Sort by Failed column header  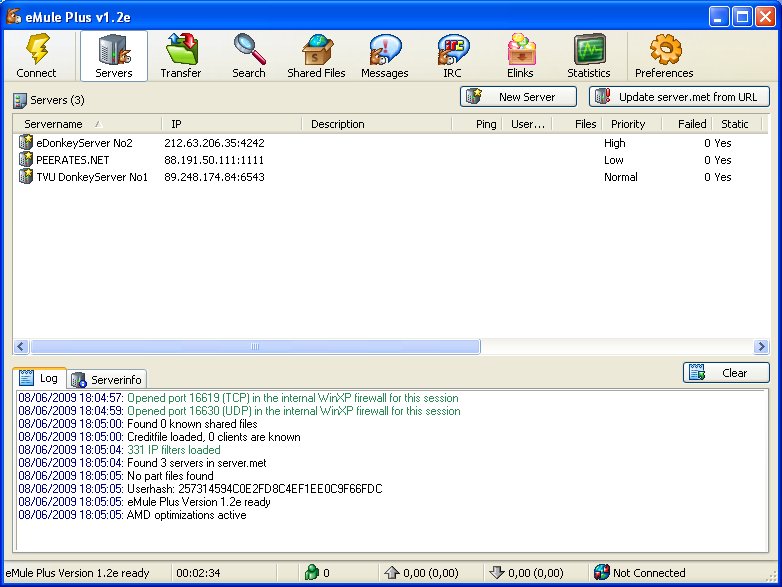tap(687, 124)
